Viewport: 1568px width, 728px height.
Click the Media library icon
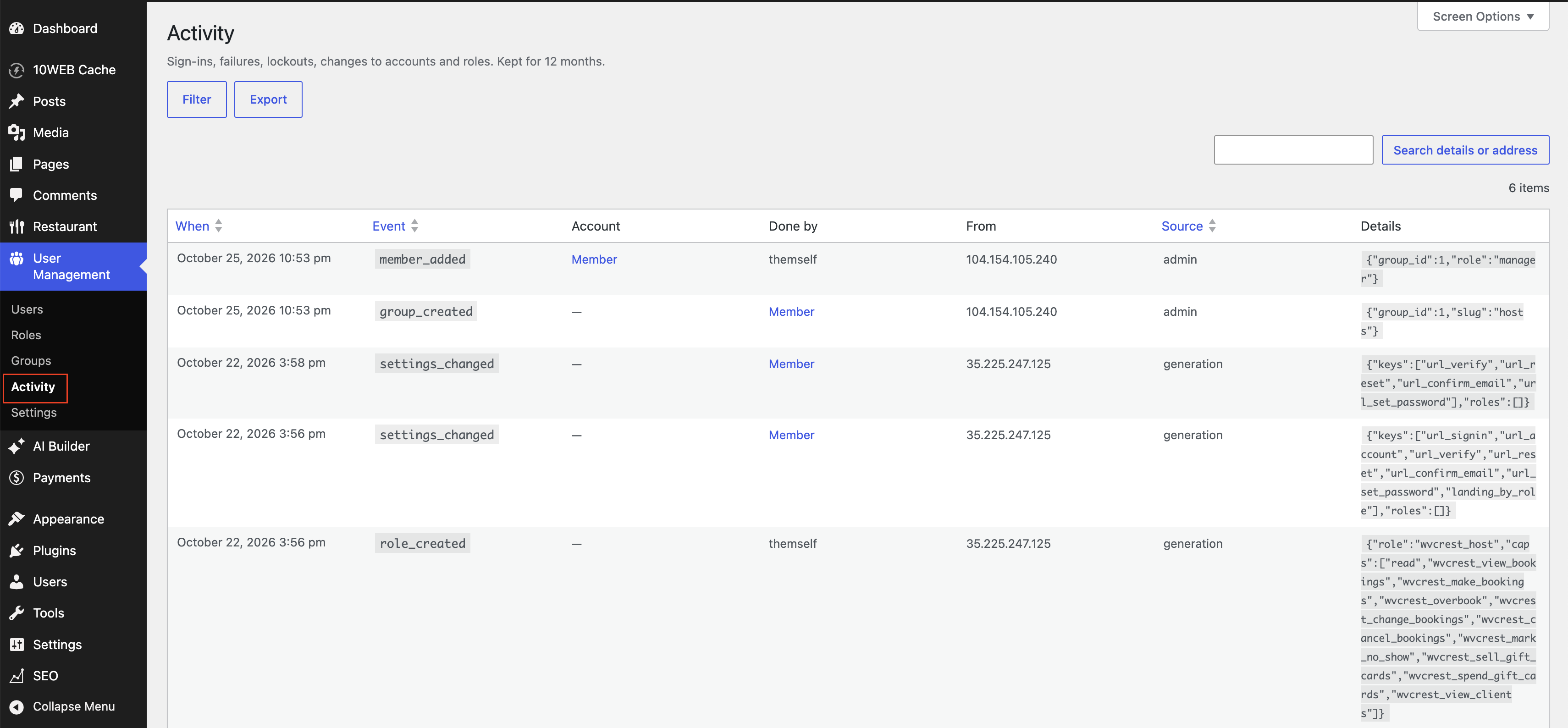(17, 132)
